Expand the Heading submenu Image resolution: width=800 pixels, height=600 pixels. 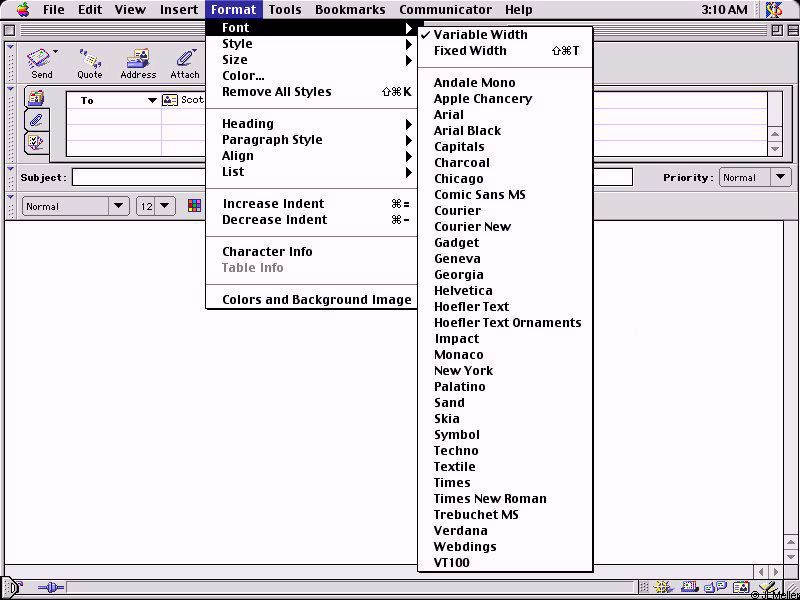(x=311, y=123)
